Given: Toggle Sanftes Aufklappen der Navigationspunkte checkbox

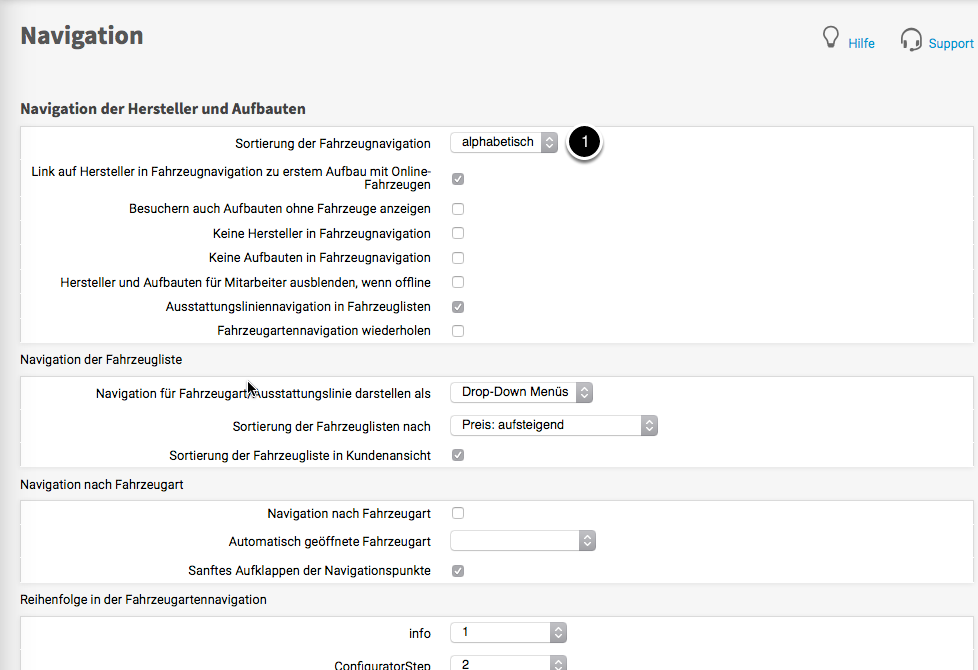Looking at the screenshot, I should 458,571.
